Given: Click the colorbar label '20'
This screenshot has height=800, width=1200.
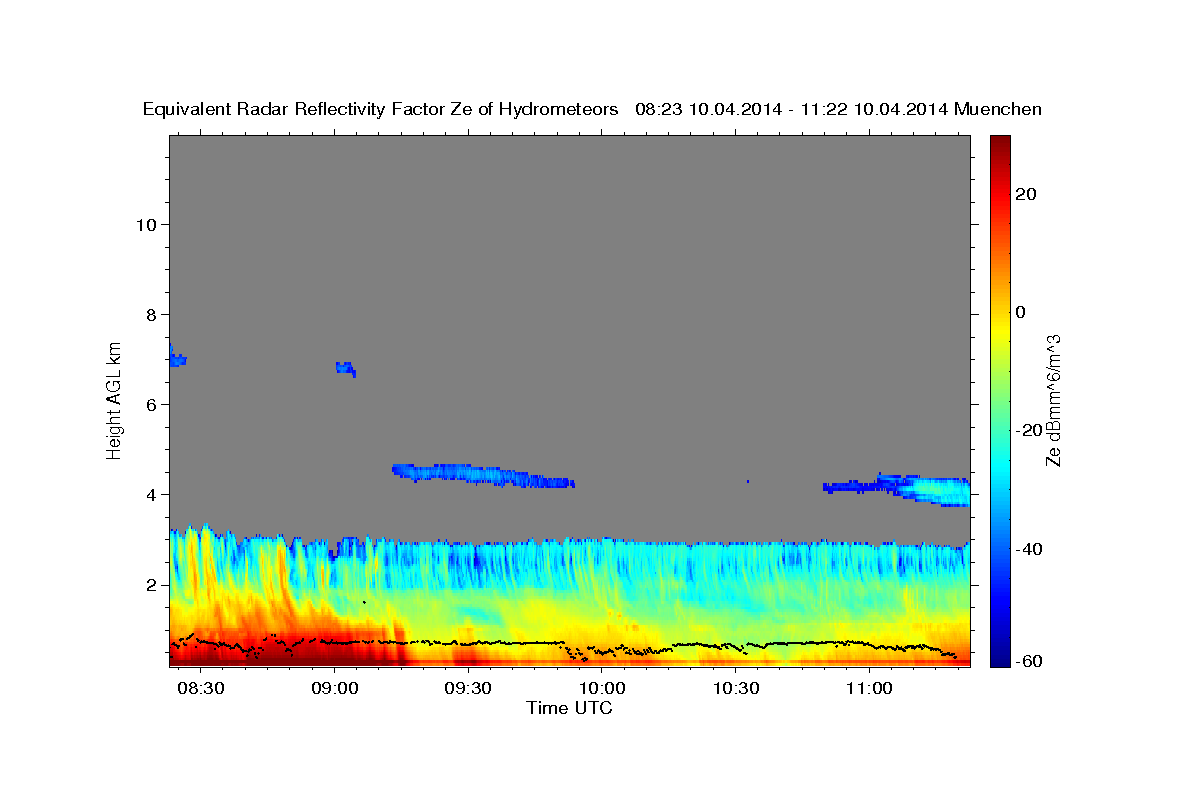Looking at the screenshot, I should (1025, 194).
